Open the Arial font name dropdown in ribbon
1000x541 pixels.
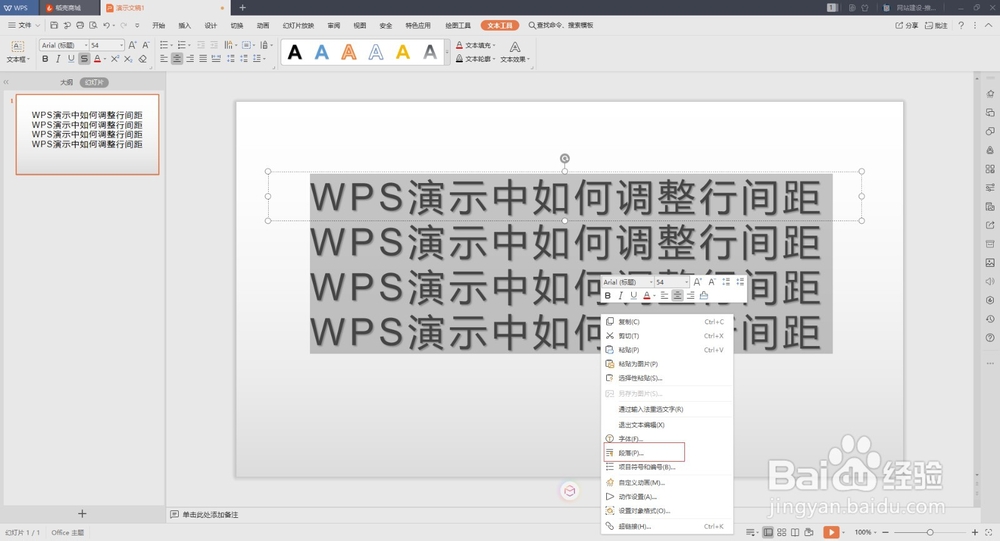tap(86, 45)
